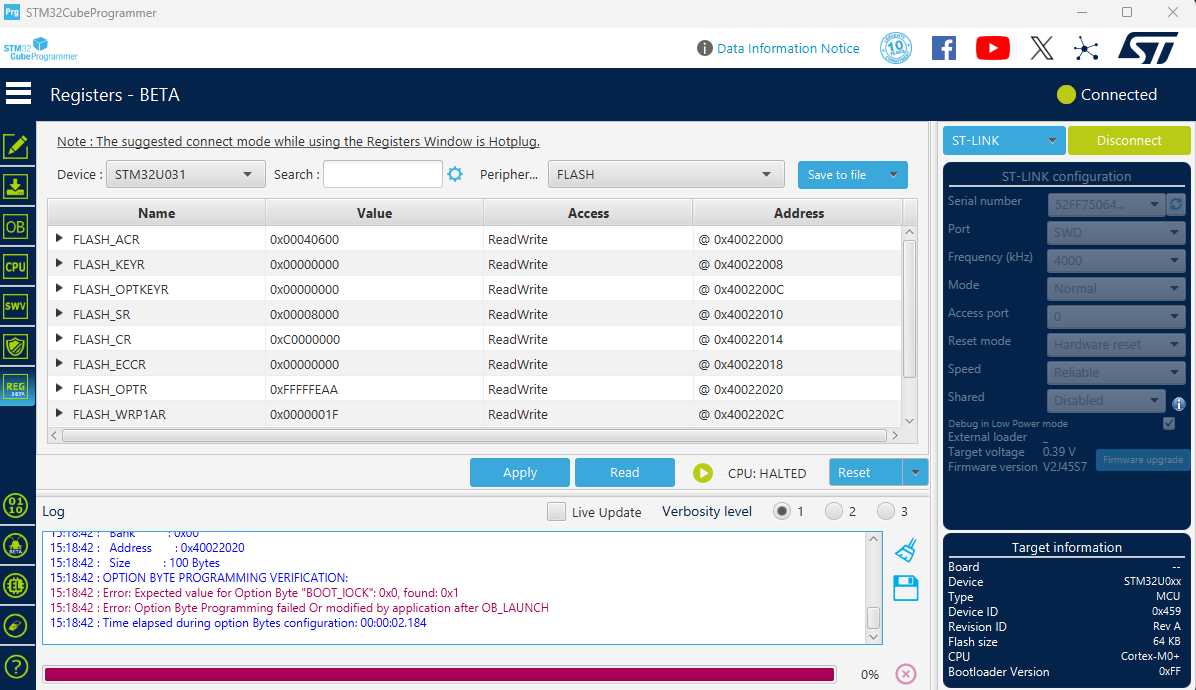Open the CPU core panel
Viewport: 1196px width, 690px height.
[x=15, y=266]
